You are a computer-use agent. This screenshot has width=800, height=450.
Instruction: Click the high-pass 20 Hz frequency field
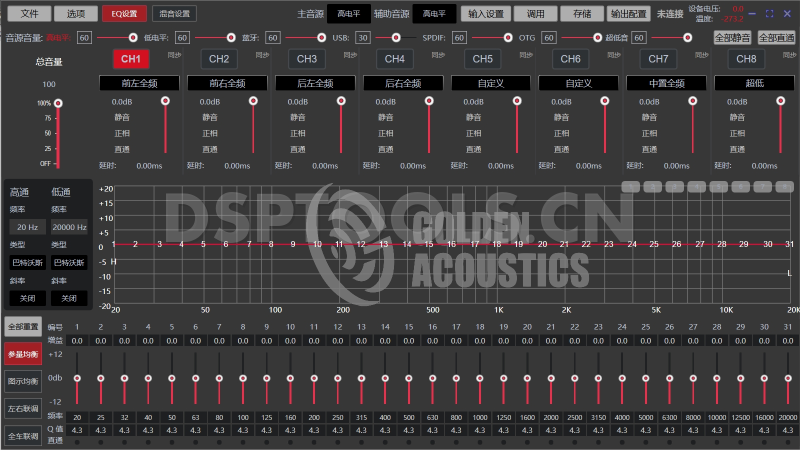pyautogui.click(x=28, y=227)
